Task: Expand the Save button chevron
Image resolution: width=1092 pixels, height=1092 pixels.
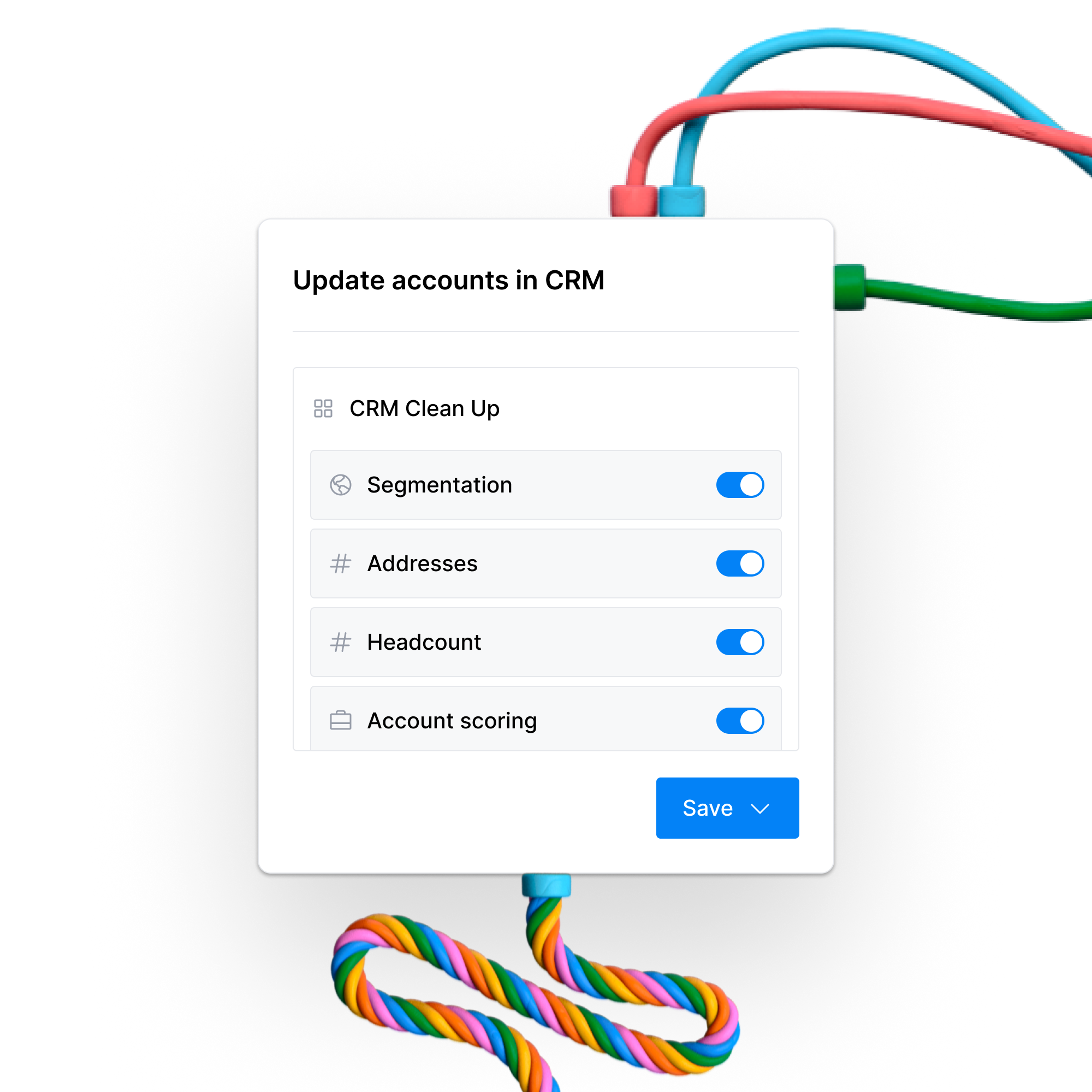Action: pos(759,808)
